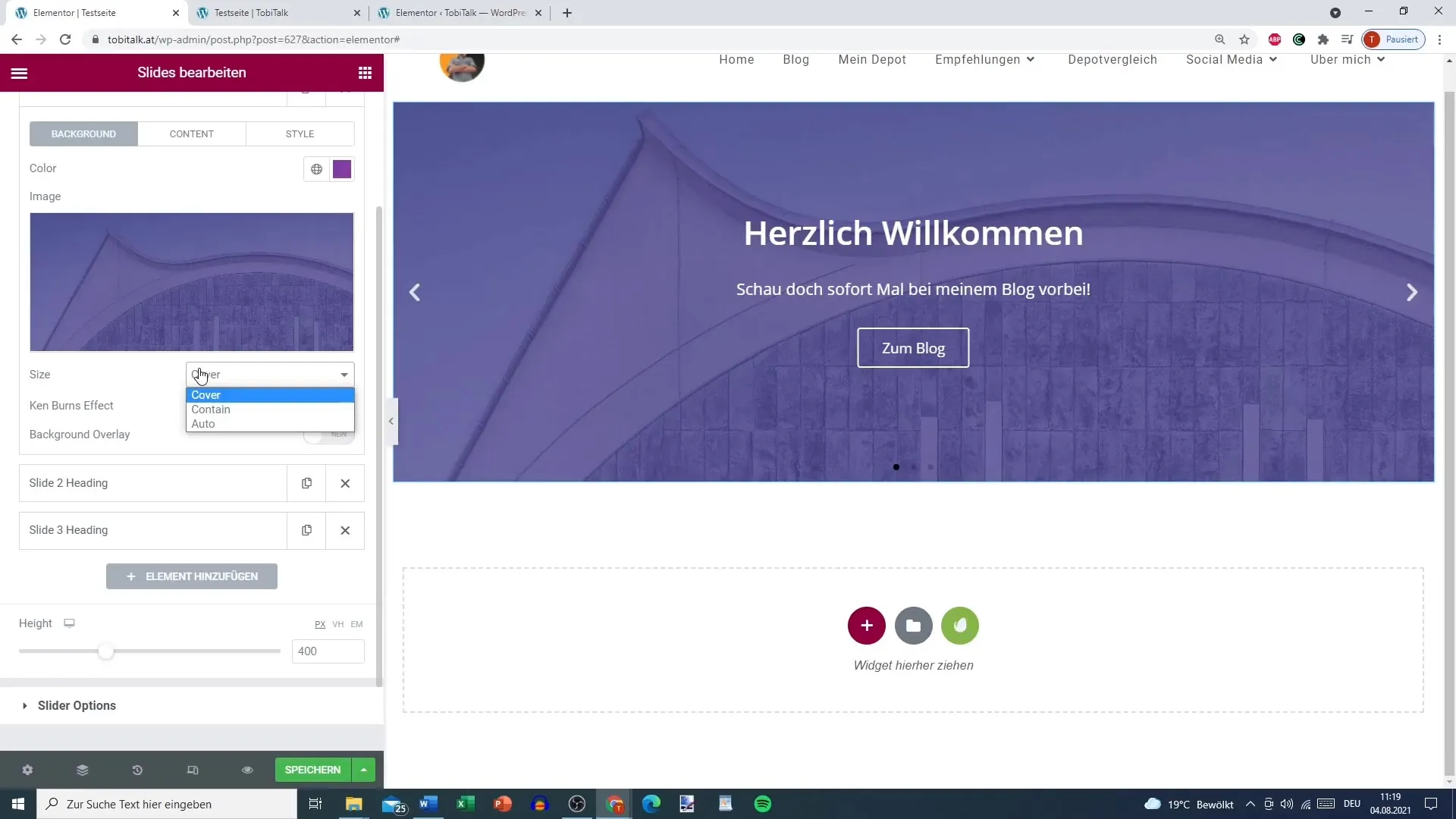Click the Zum Blog slide button
Viewport: 1456px width, 819px height.
pyautogui.click(x=913, y=348)
